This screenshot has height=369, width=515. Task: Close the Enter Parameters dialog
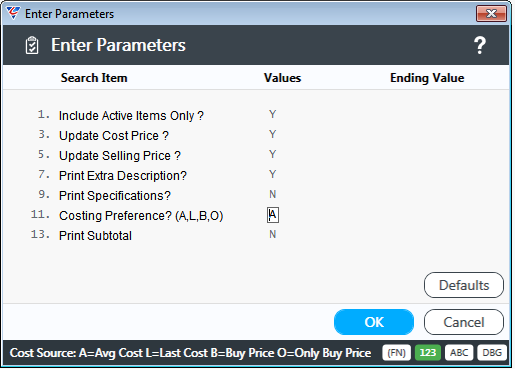point(491,13)
